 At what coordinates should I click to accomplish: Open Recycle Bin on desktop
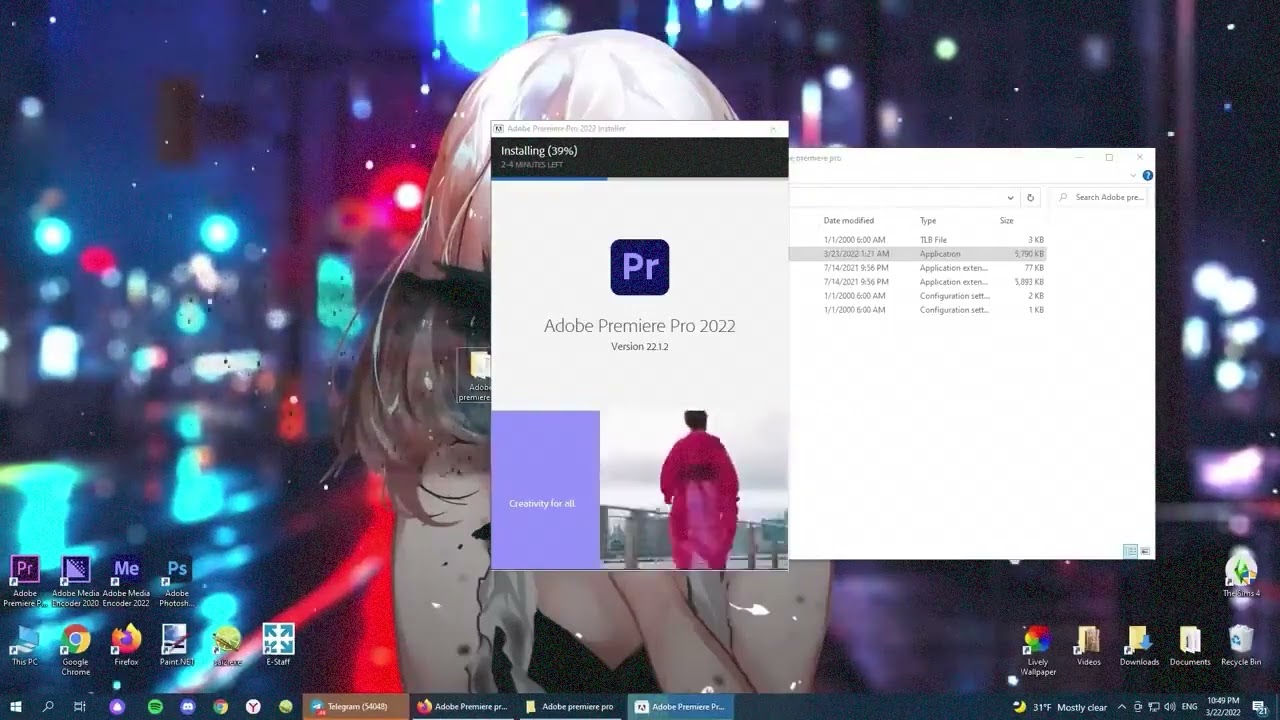(x=1241, y=646)
